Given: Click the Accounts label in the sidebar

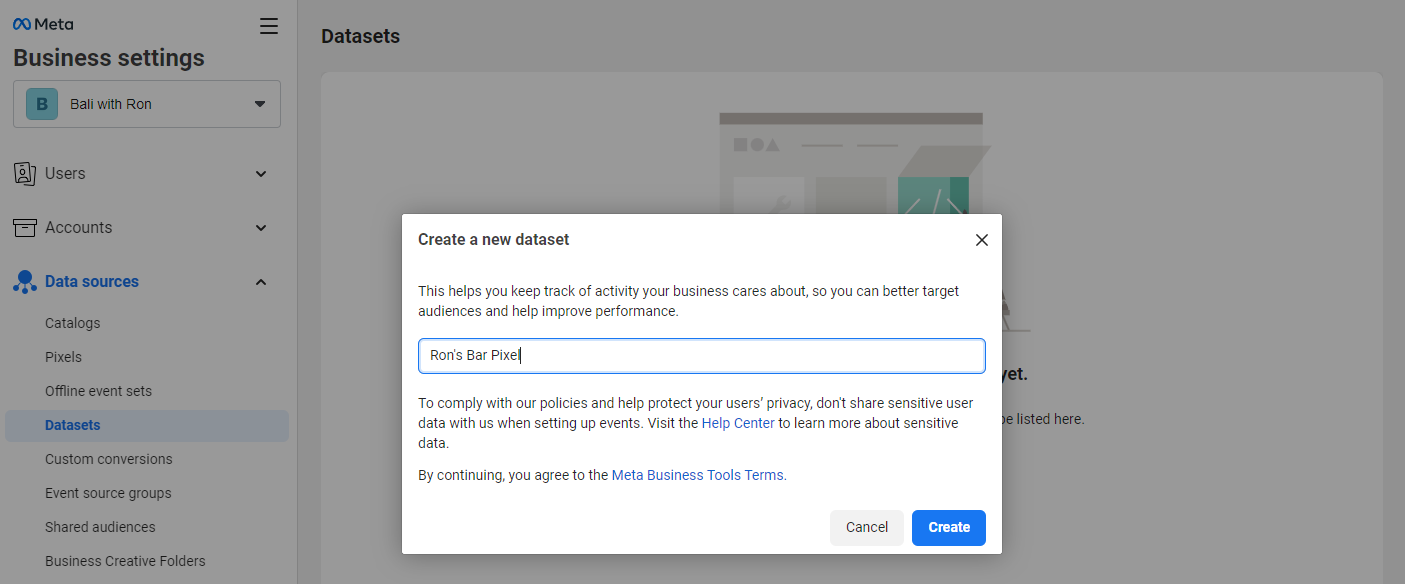Looking at the screenshot, I should click(79, 228).
